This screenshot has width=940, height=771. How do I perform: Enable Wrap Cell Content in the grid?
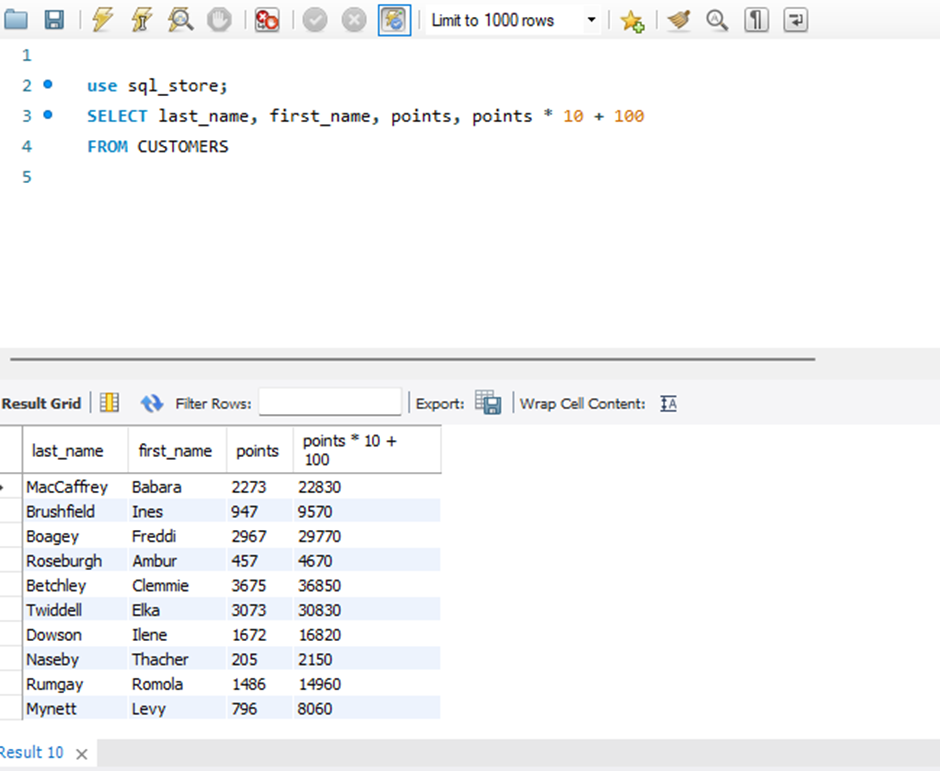[668, 403]
